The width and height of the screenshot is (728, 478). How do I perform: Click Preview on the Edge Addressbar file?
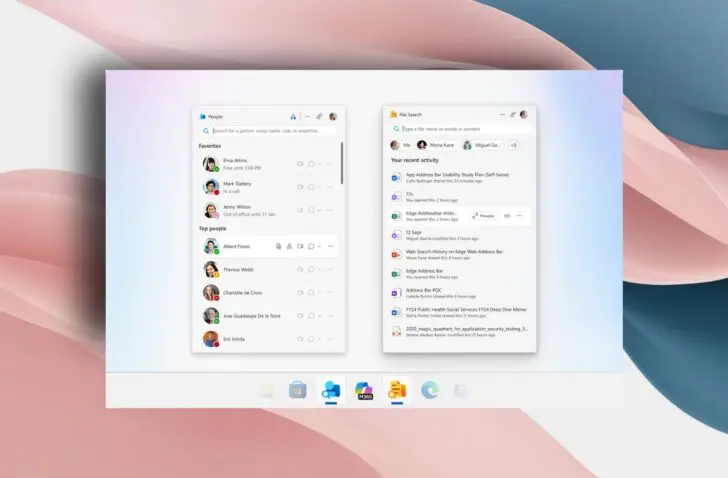(x=483, y=216)
